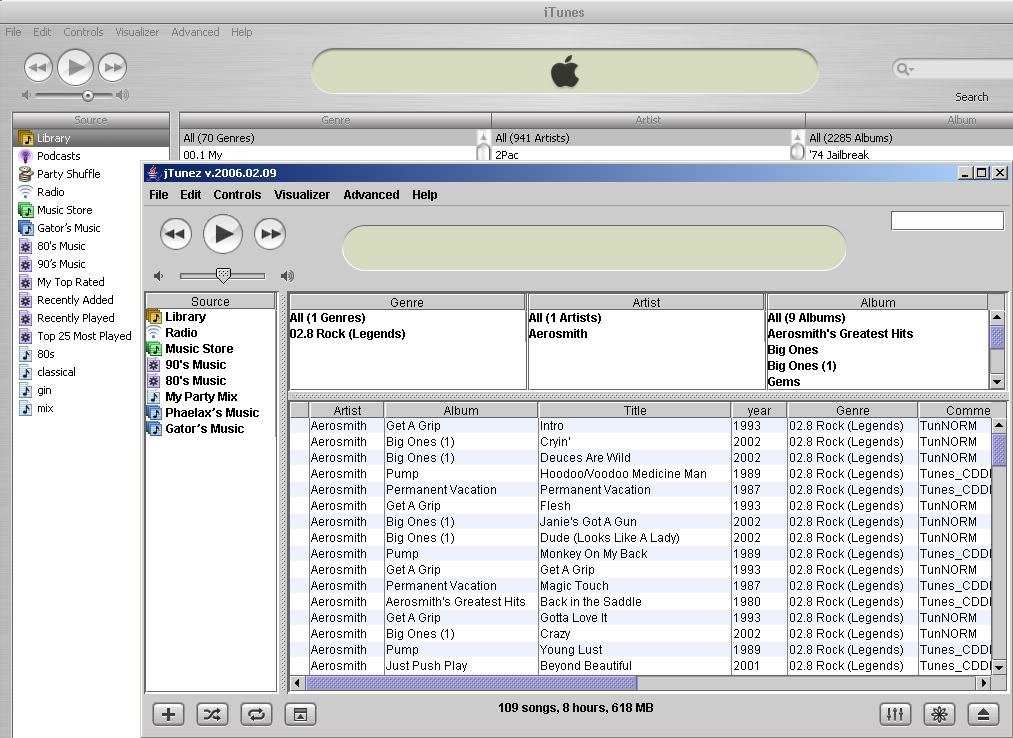Sort by the Album column header in track table
Image resolution: width=1013 pixels, height=738 pixels.
click(461, 410)
